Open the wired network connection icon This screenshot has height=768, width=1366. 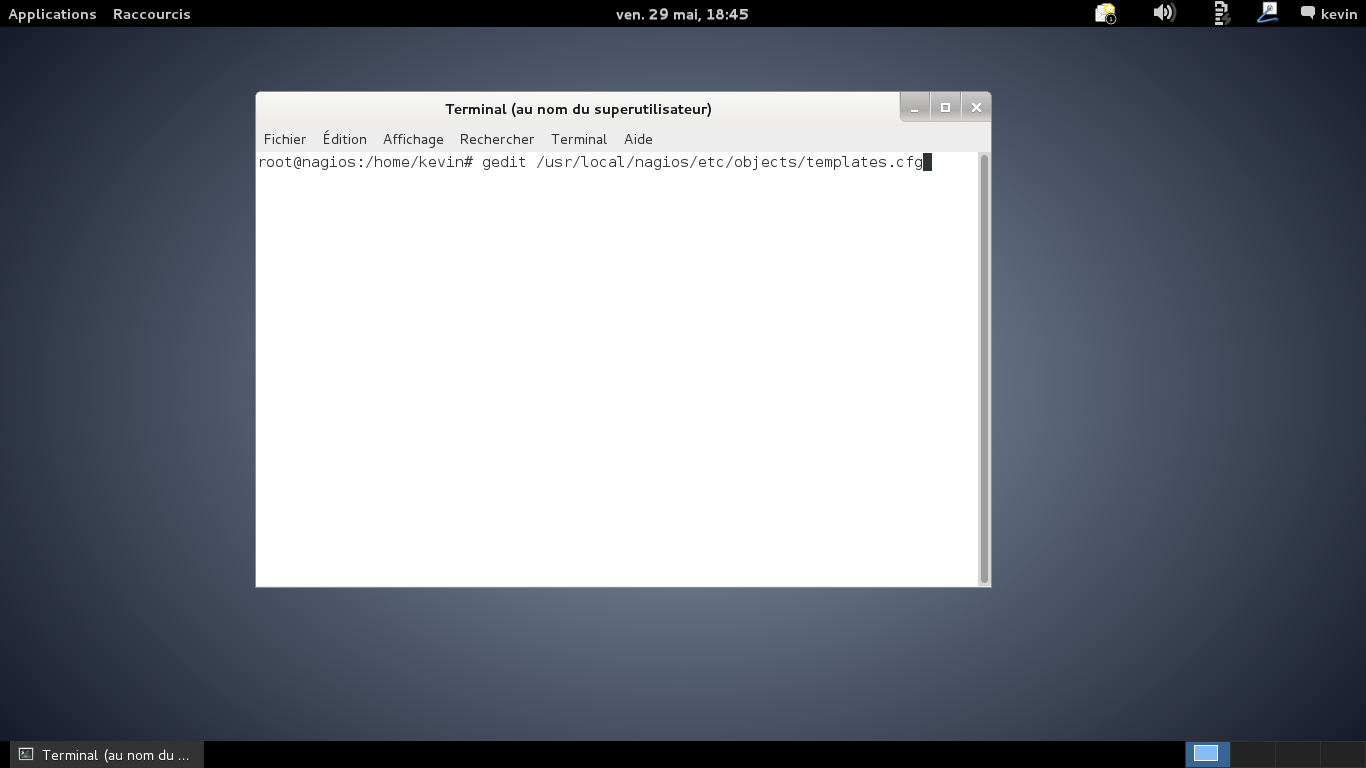(x=1267, y=13)
